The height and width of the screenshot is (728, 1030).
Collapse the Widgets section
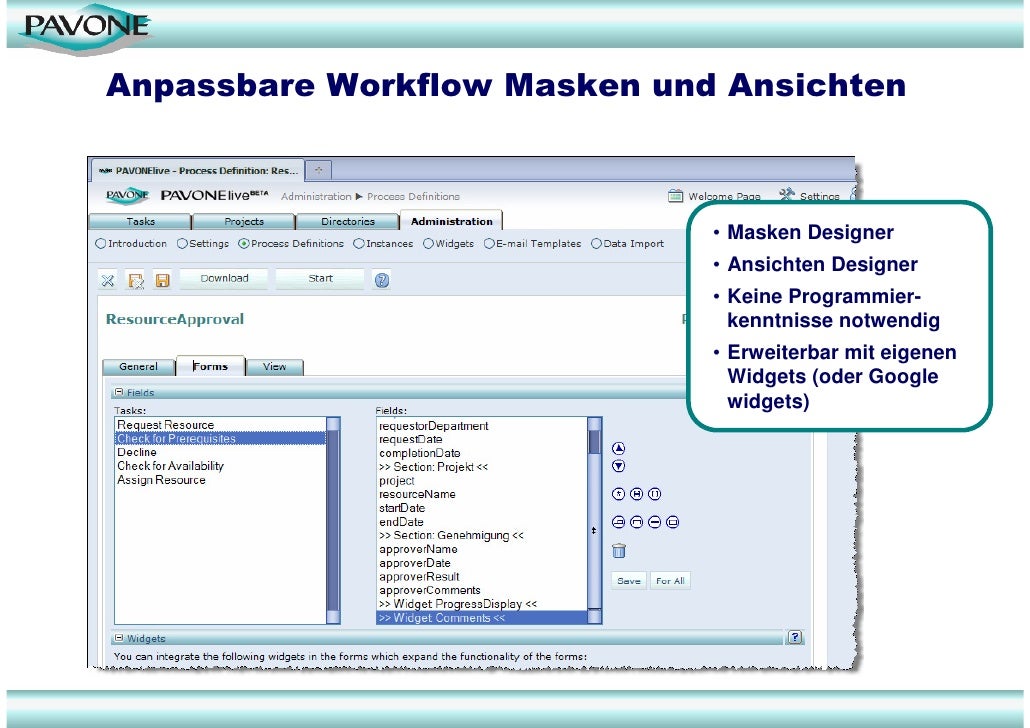[x=119, y=638]
